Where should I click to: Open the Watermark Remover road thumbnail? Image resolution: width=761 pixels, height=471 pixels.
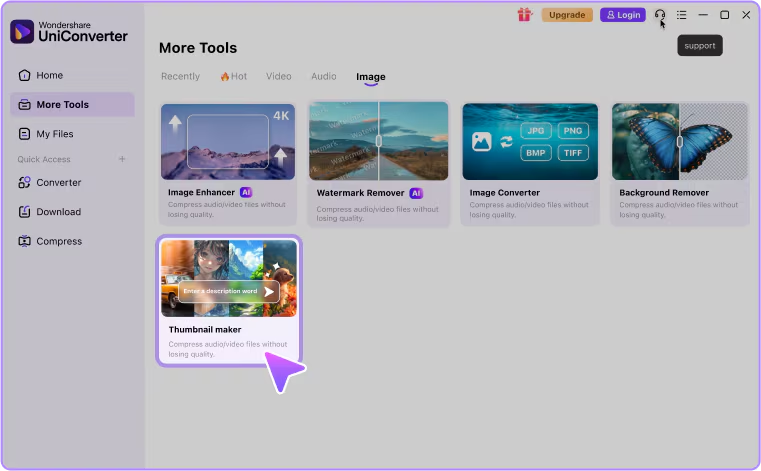coord(379,141)
